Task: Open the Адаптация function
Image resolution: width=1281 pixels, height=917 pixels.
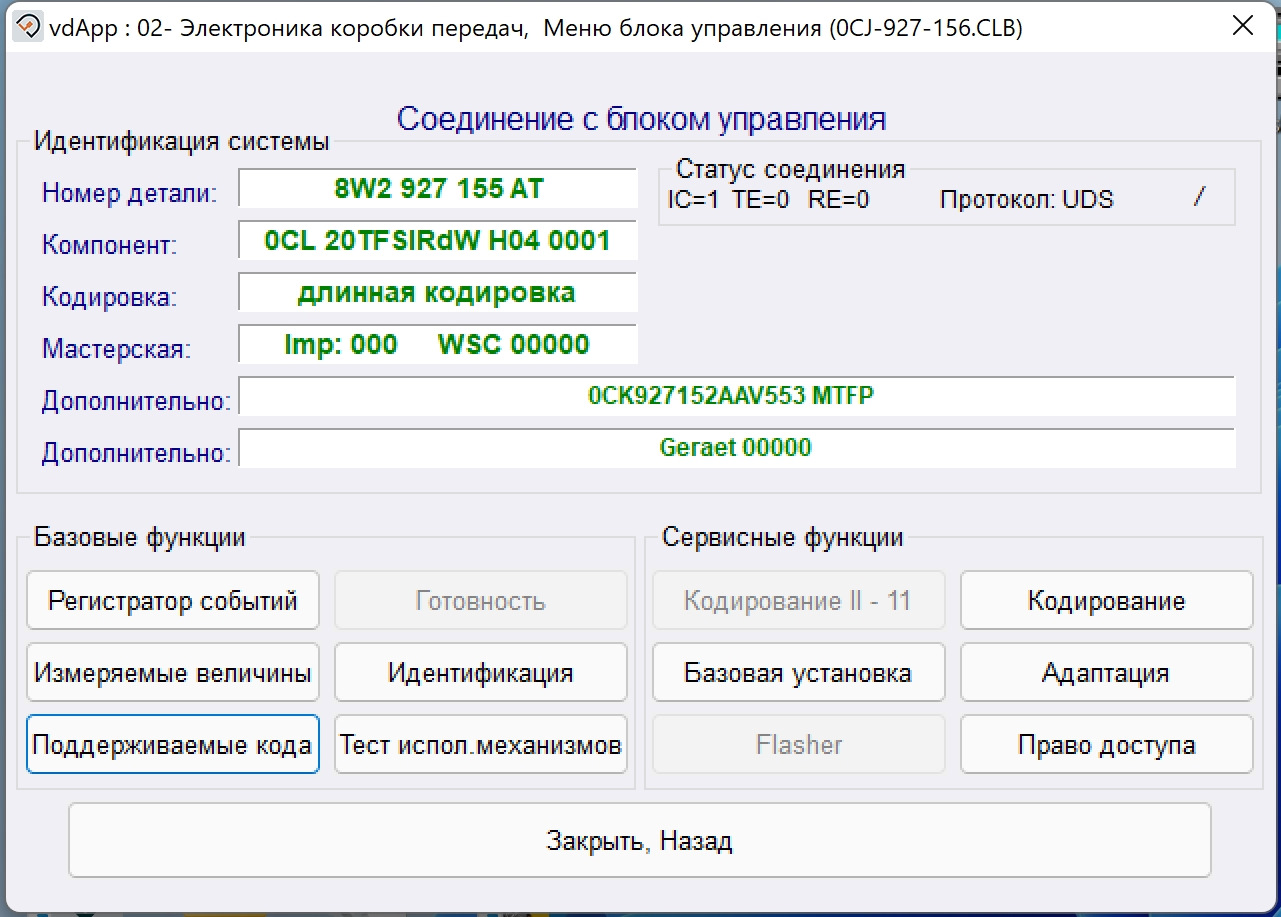Action: point(1107,673)
